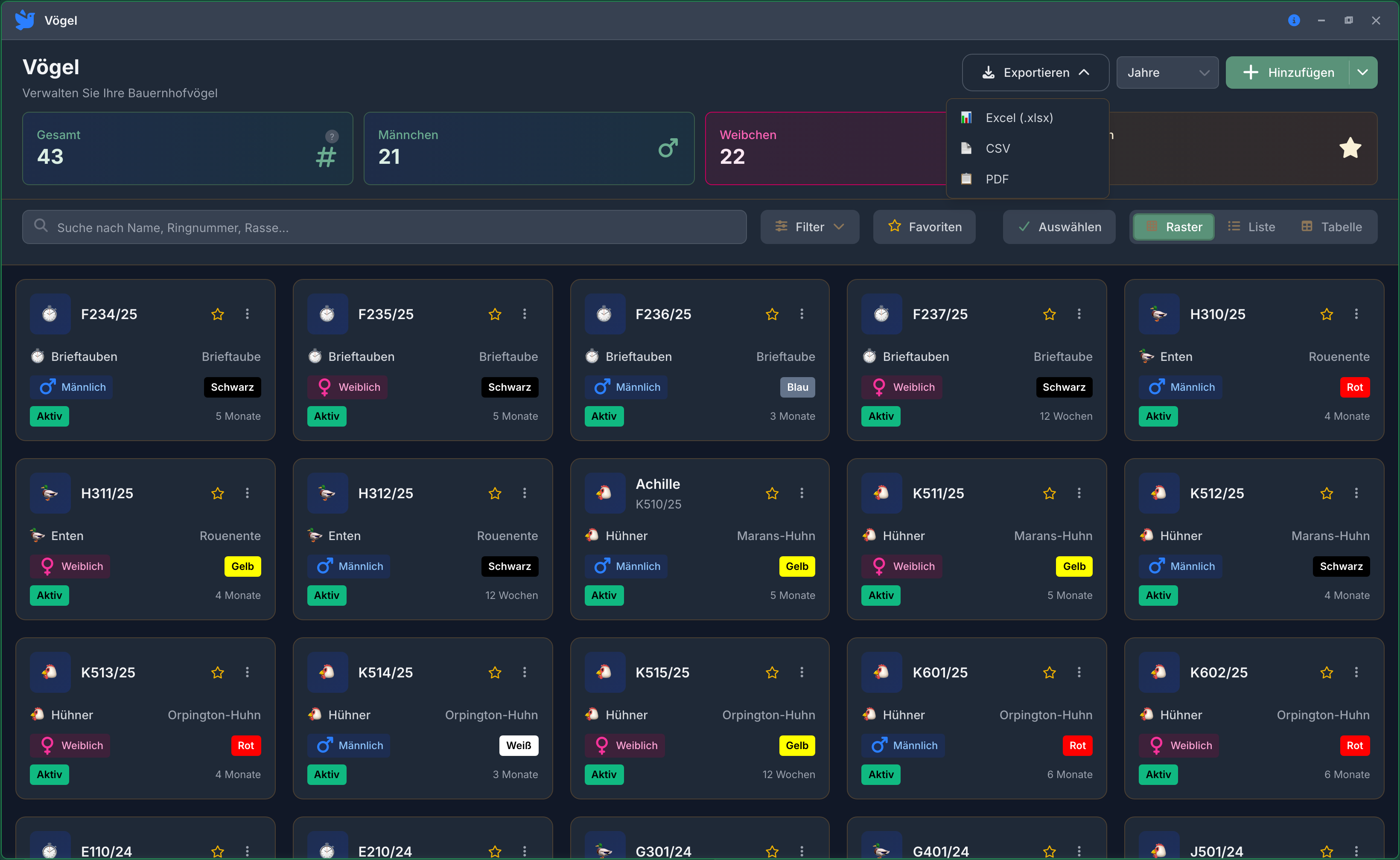Click the chicken avatar icon of K601/25
Viewport: 1400px width, 860px height.
tap(881, 672)
